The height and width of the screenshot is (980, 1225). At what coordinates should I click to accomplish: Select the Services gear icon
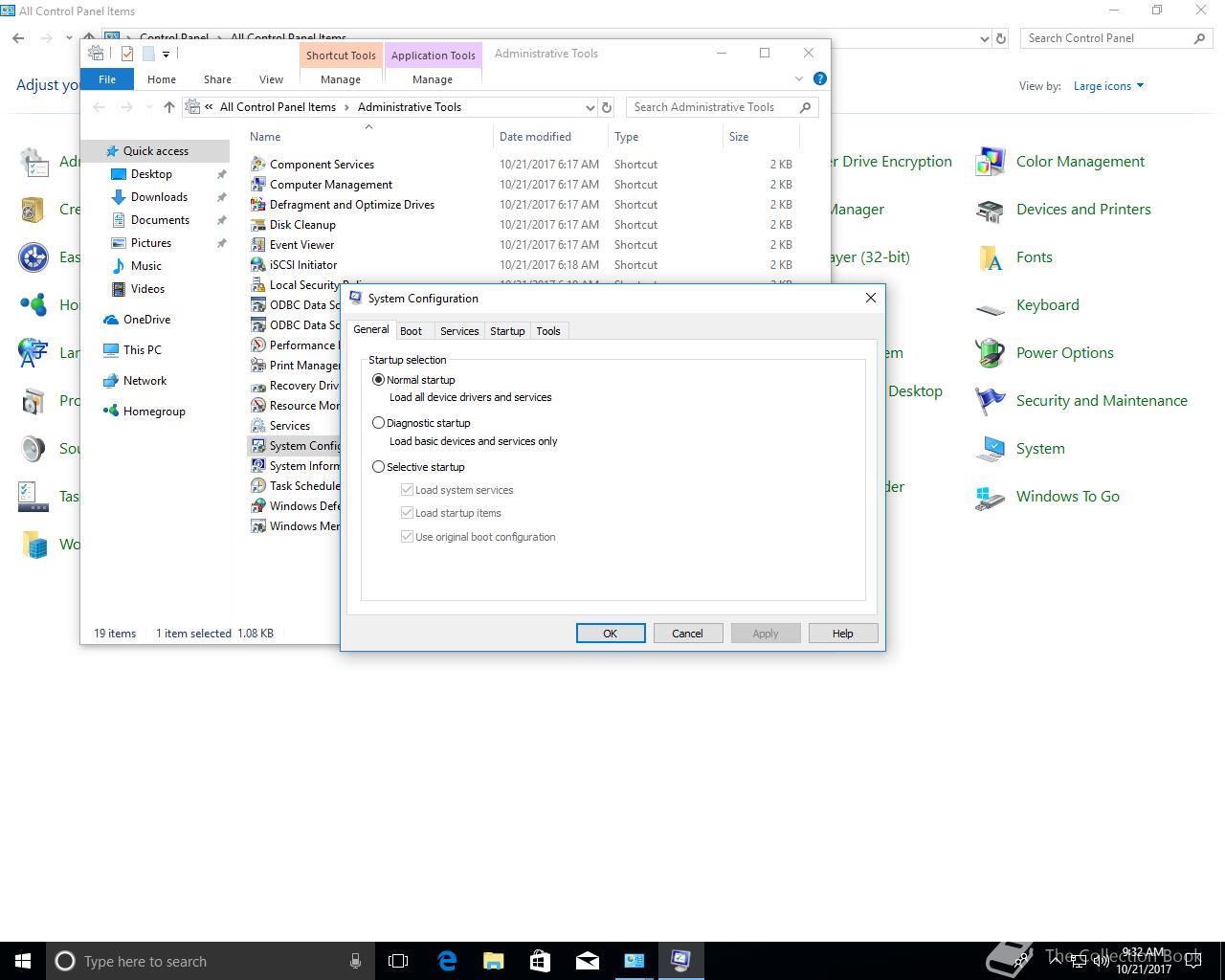257,426
